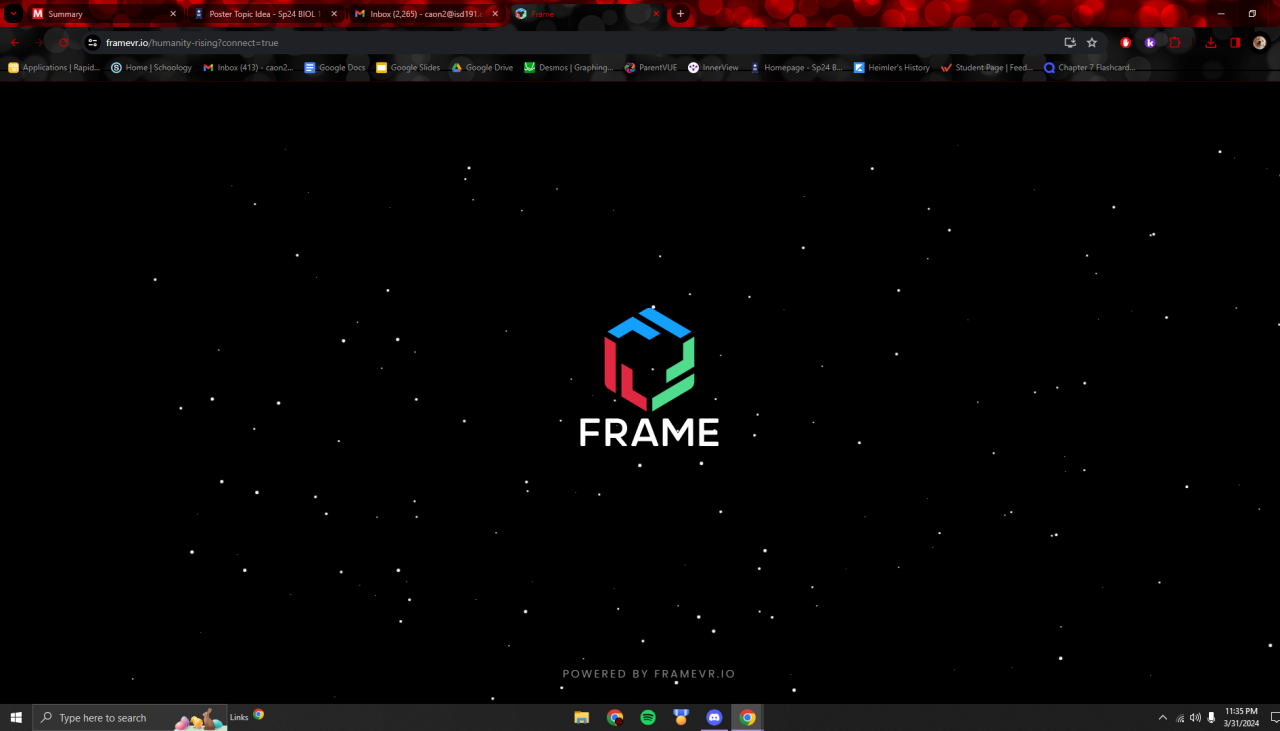The image size is (1280, 731).
Task: Toggle the browser side panel
Action: pyautogui.click(x=1235, y=43)
